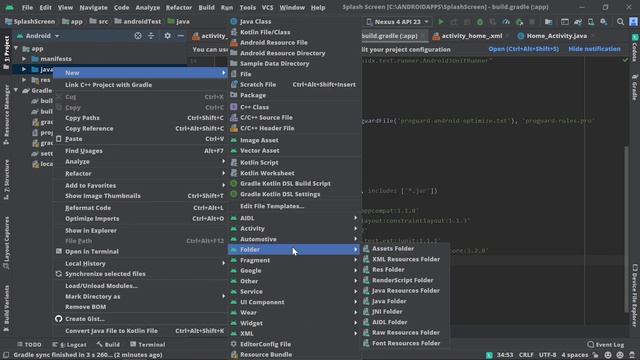Image resolution: width=640 pixels, height=360 pixels.
Task: Open the Logcat tool window
Action: 69,344
